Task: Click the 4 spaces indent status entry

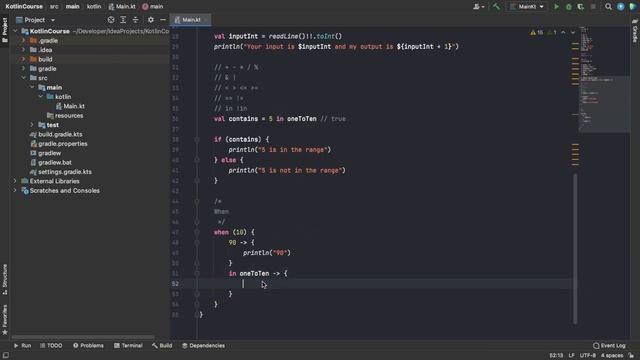Action: [x=611, y=356]
